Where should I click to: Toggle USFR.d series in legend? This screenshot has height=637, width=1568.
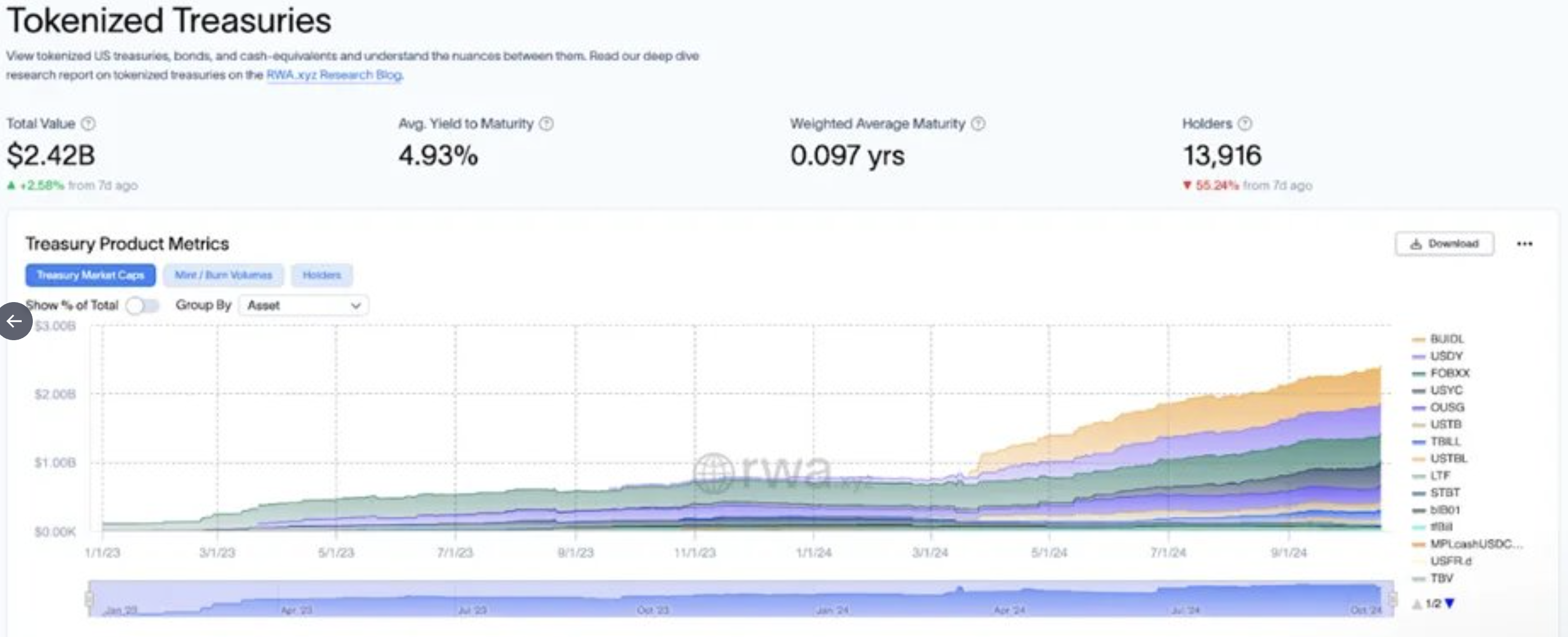(x=1442, y=561)
